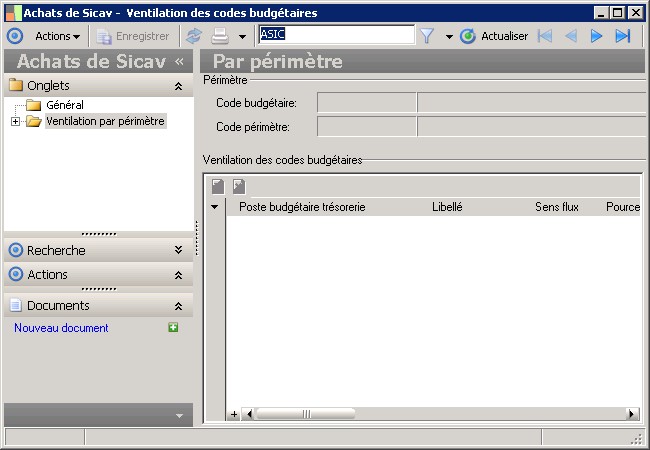This screenshot has width=650, height=450.
Task: Maximize the Achats de Sicav window
Action: (x=617, y=13)
